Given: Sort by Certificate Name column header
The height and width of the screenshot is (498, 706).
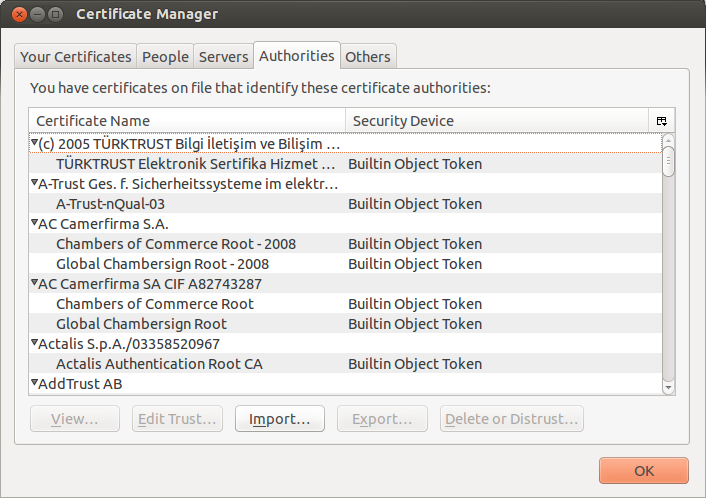Looking at the screenshot, I should (186, 121).
